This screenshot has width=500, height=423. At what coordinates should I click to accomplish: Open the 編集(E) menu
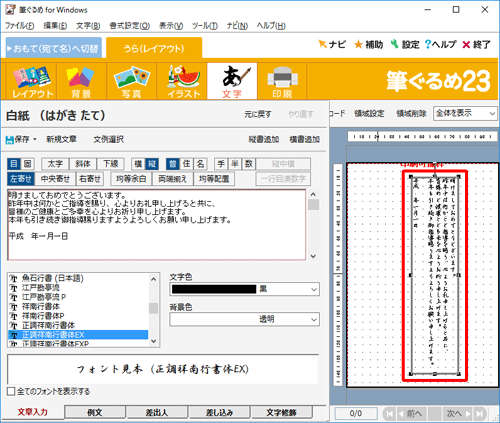[55, 26]
